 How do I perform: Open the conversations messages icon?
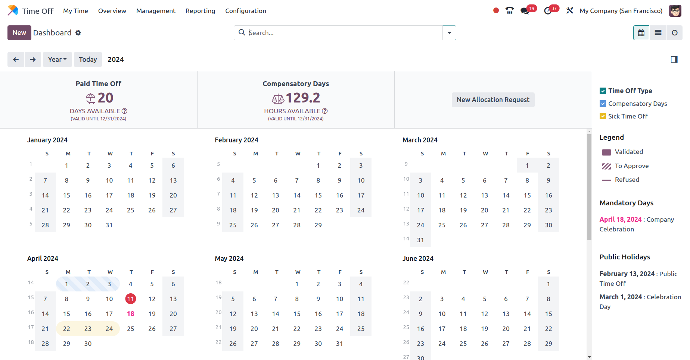coord(525,11)
